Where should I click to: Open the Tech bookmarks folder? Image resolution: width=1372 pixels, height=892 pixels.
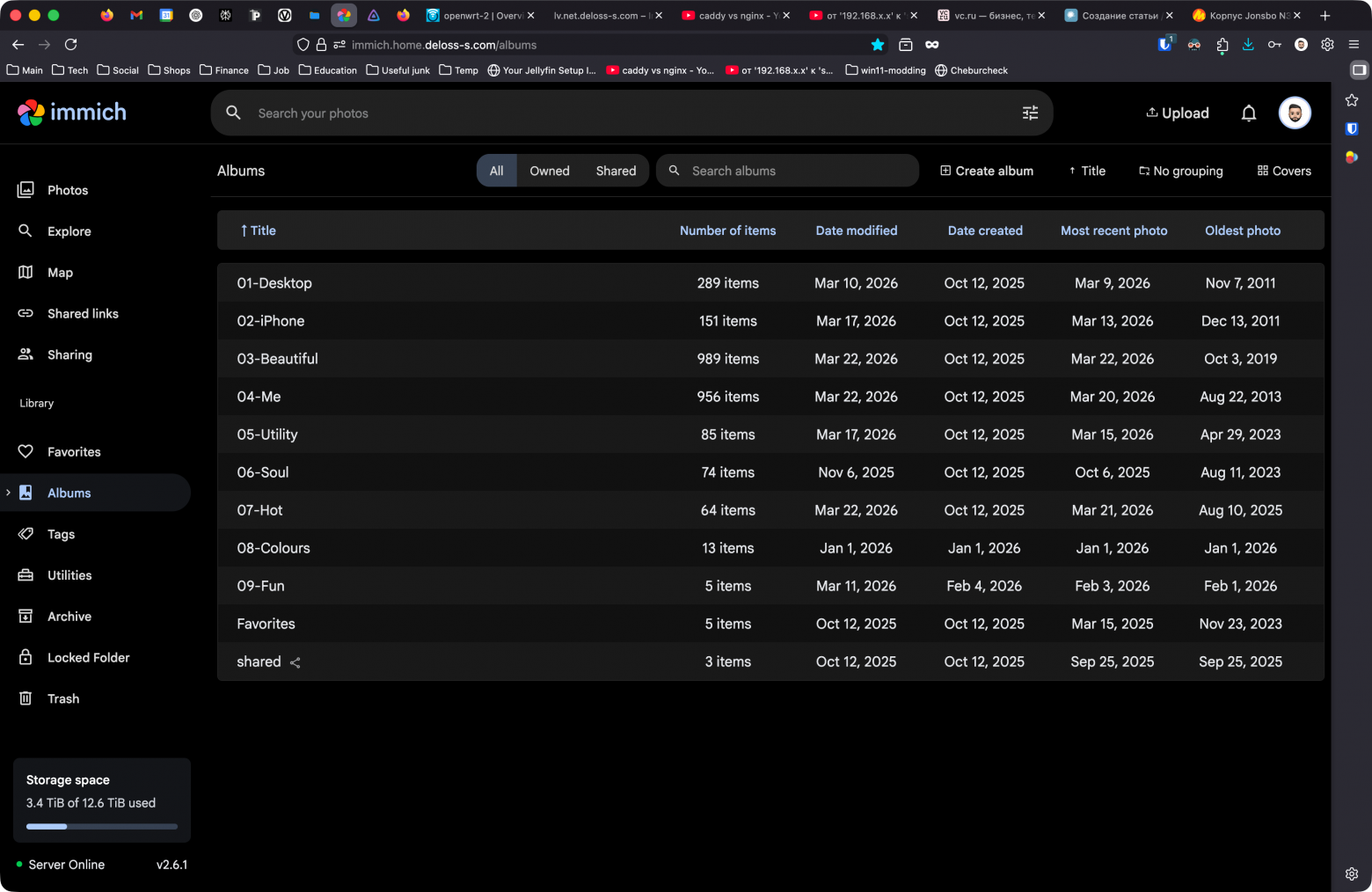(70, 70)
